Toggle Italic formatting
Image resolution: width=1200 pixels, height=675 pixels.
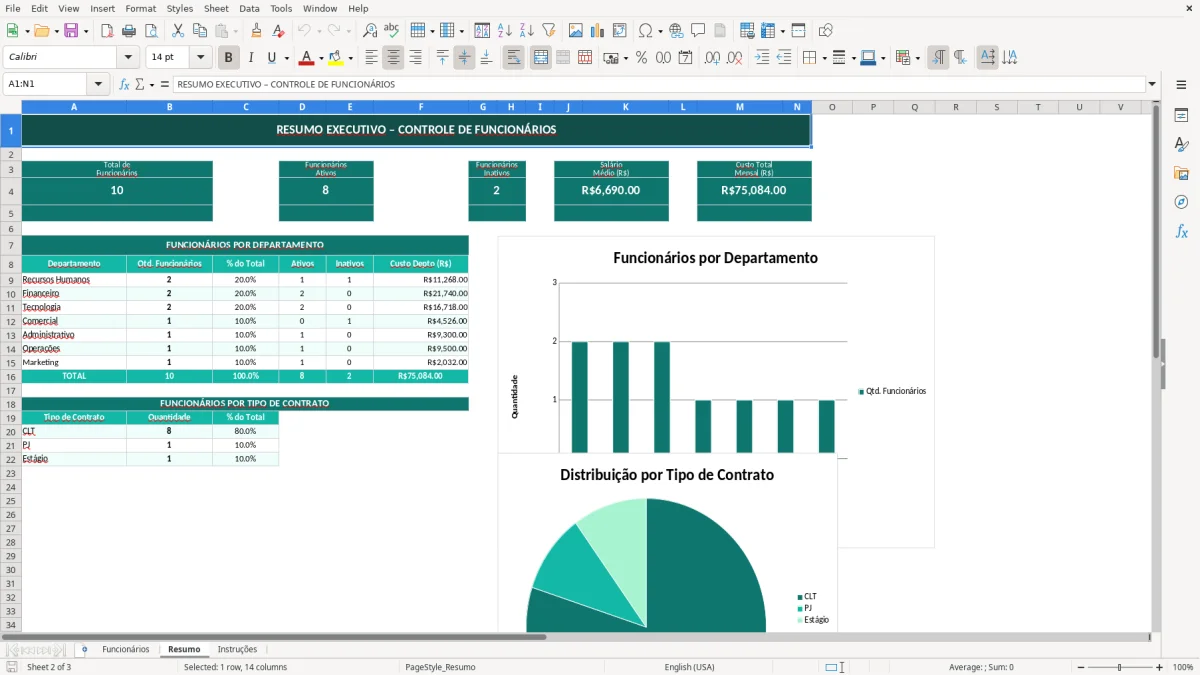coord(251,58)
